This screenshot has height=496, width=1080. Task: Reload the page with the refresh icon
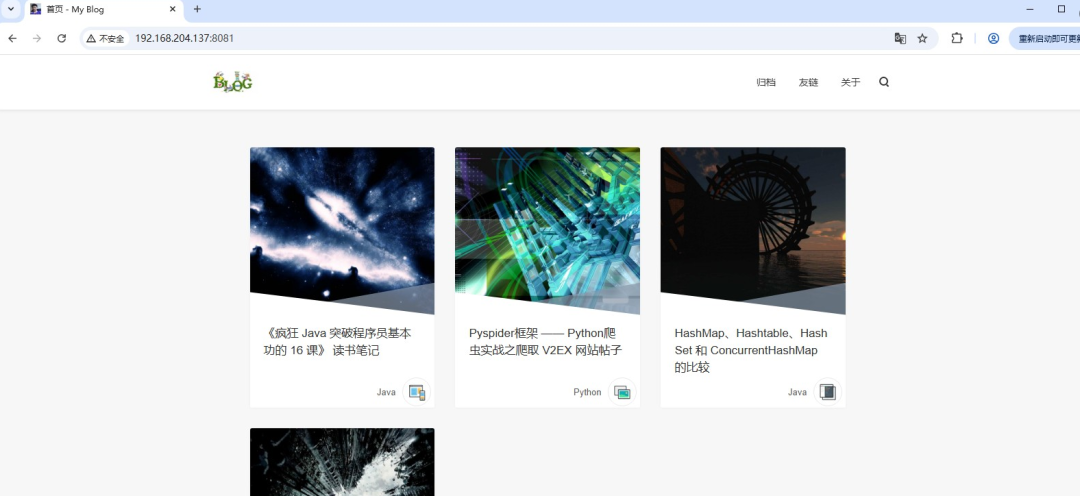[61, 39]
